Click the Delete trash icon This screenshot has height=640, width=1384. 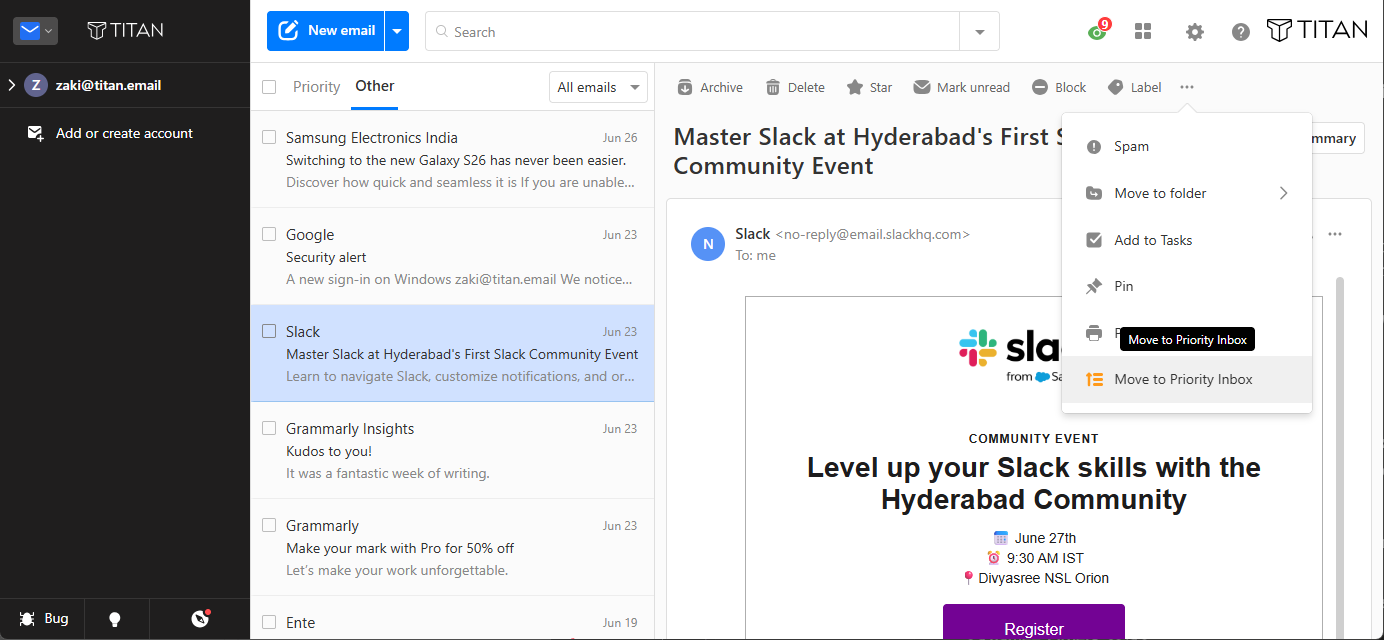[x=773, y=87]
